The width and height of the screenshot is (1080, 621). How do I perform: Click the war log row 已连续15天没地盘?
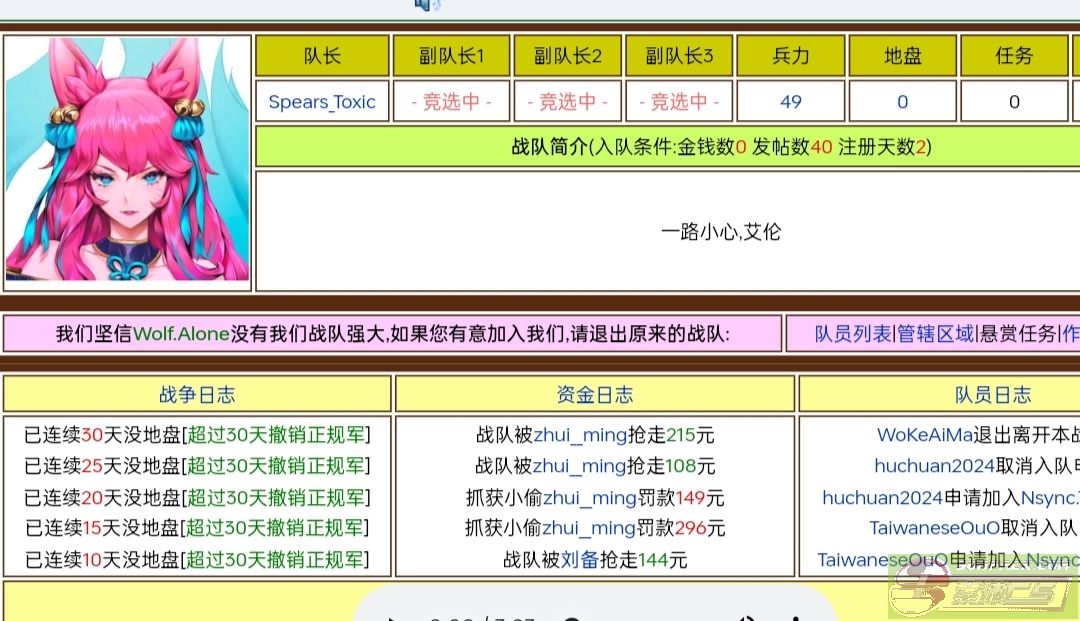(197, 528)
